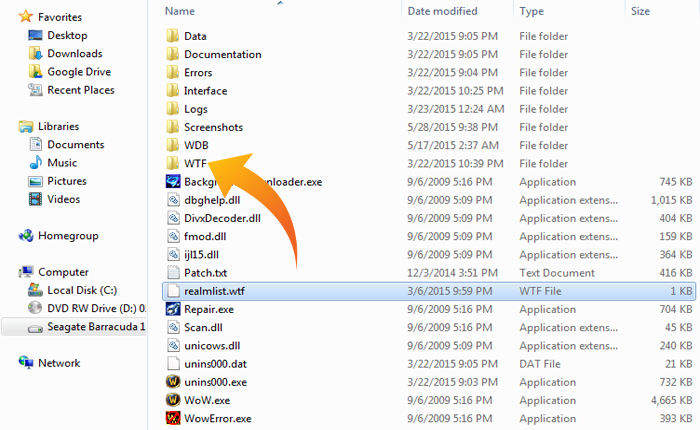Click the WoW.exe game icon
700x430 pixels.
tap(173, 400)
